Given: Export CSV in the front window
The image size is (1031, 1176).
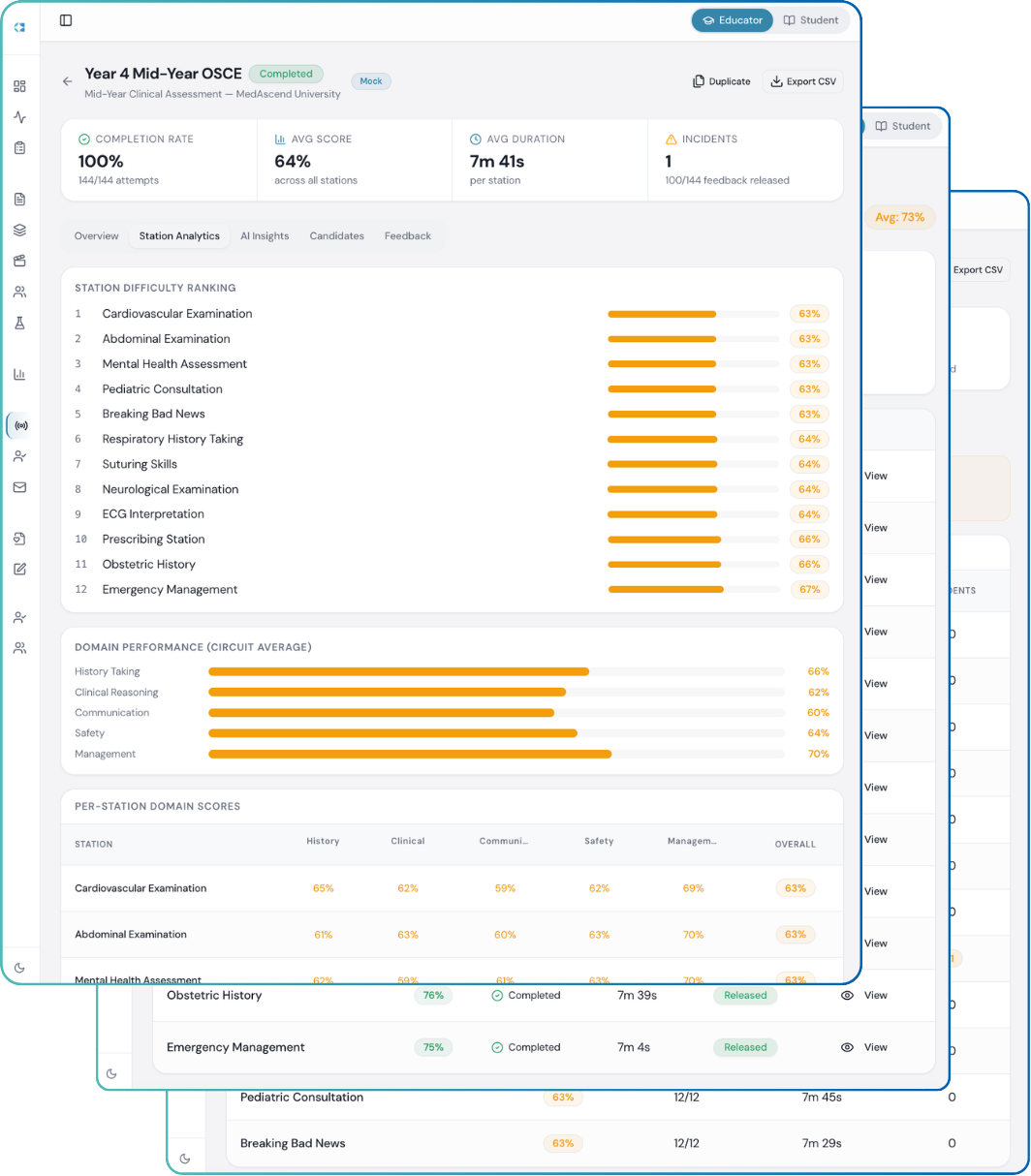Looking at the screenshot, I should pos(803,81).
